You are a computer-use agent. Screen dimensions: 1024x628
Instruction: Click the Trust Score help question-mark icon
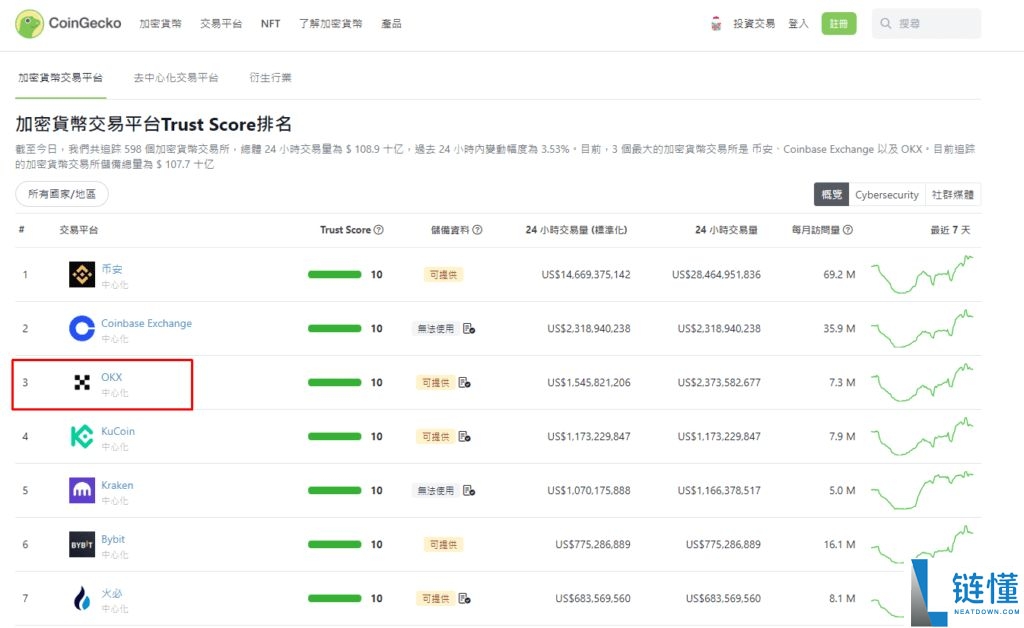point(379,230)
